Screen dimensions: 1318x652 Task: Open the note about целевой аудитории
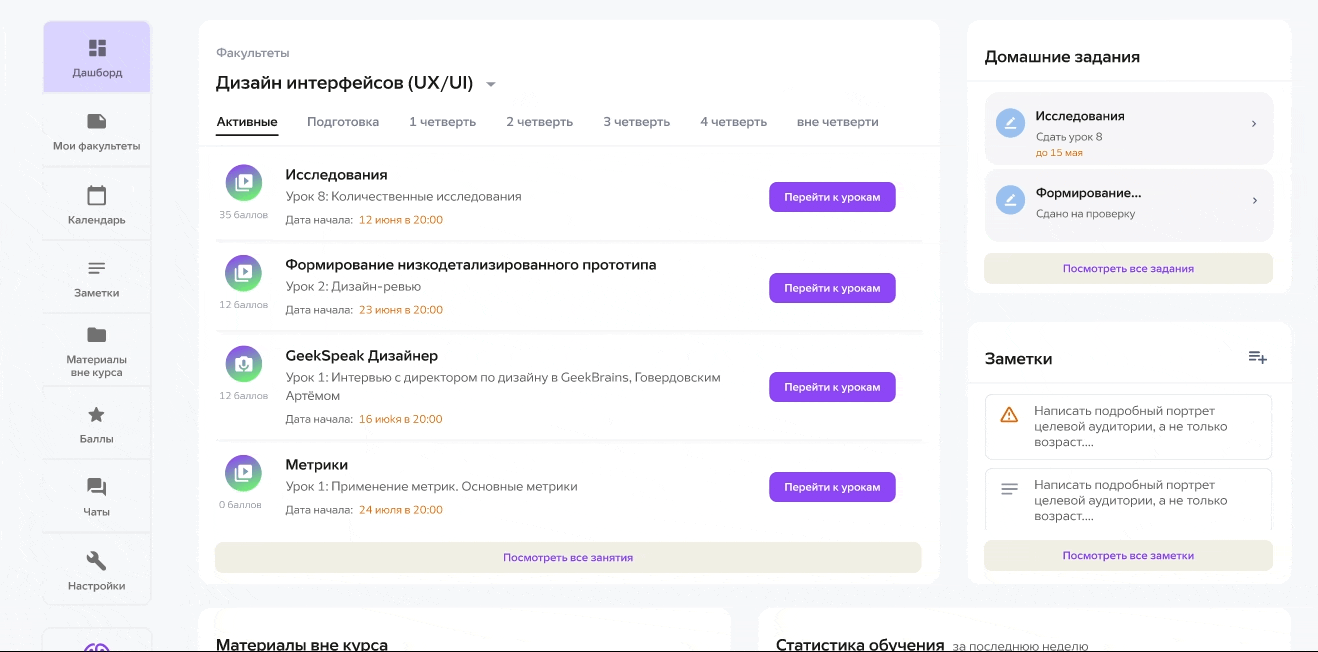[1128, 426]
